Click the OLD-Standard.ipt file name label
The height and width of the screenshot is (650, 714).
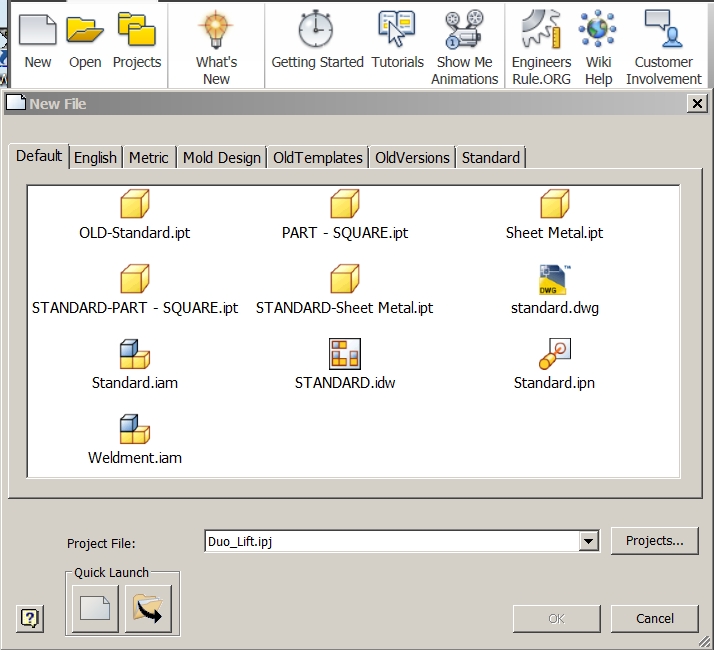click(x=135, y=233)
